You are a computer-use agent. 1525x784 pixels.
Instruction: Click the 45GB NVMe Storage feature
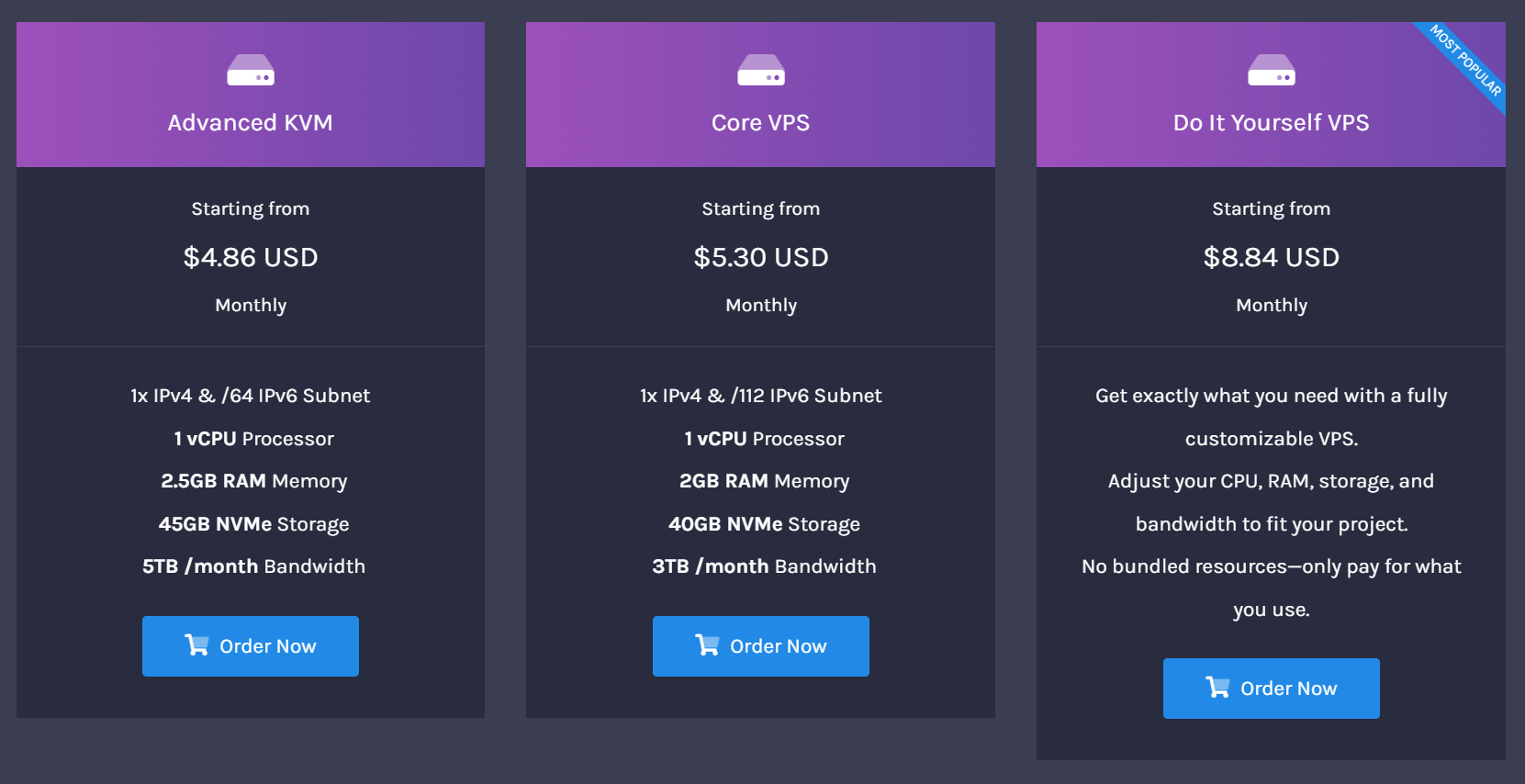pos(253,524)
